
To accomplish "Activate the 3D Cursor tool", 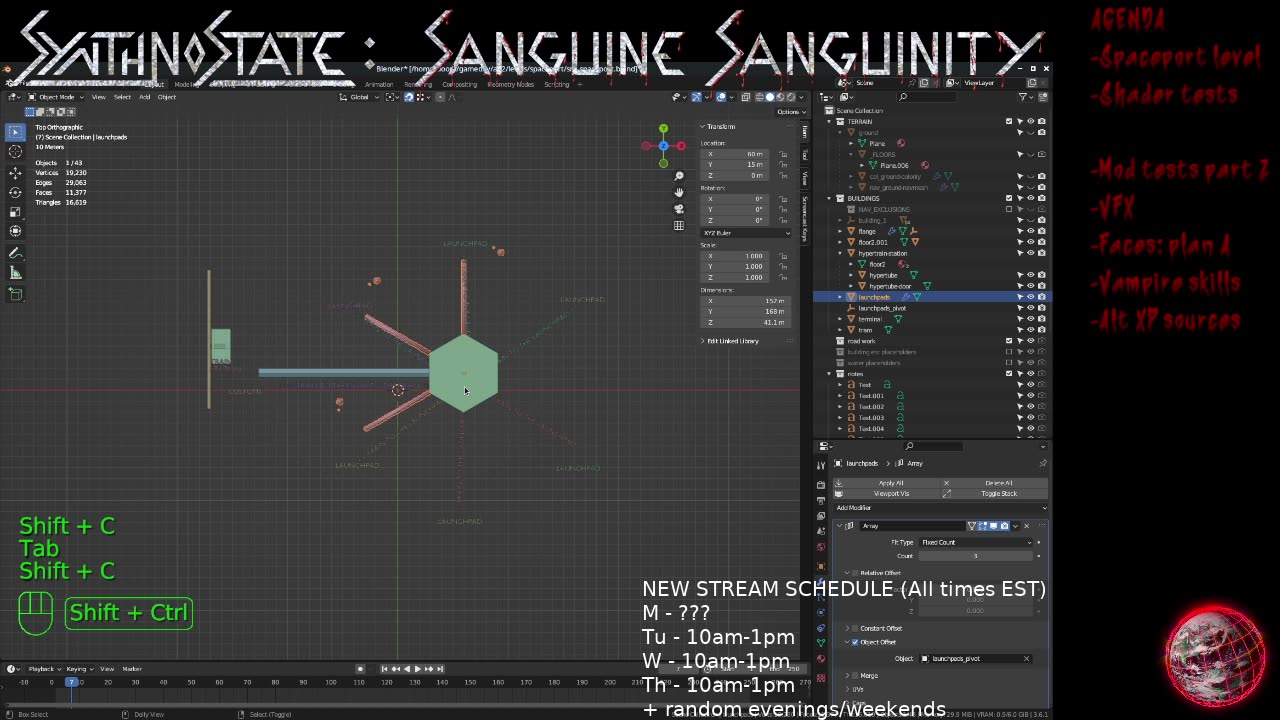I will [x=15, y=151].
